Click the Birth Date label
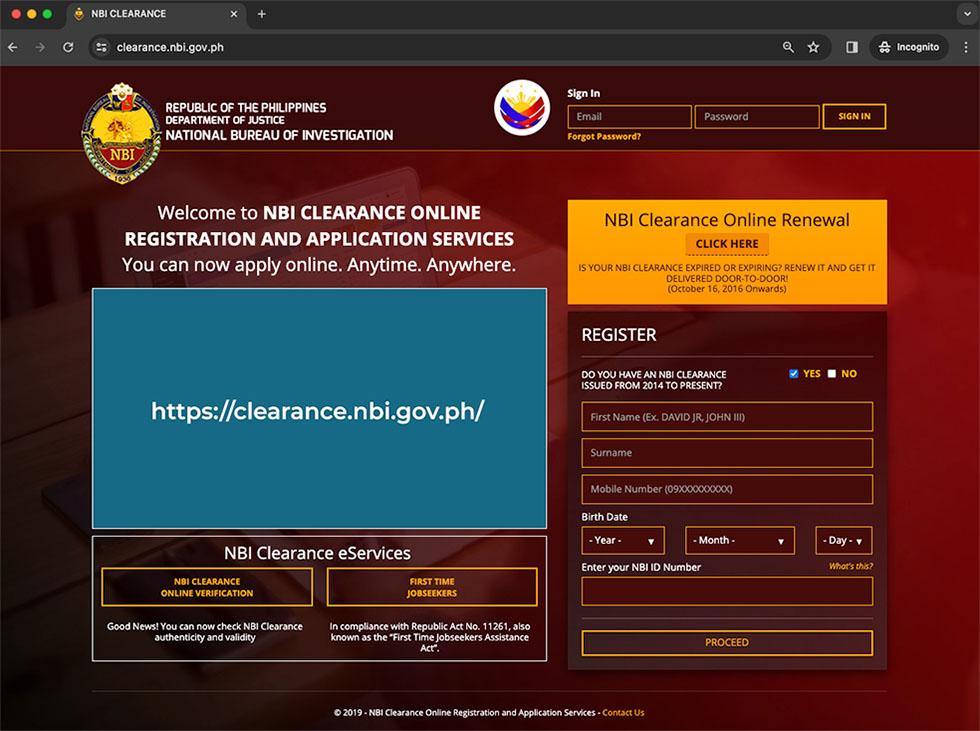980x731 pixels. (x=604, y=517)
